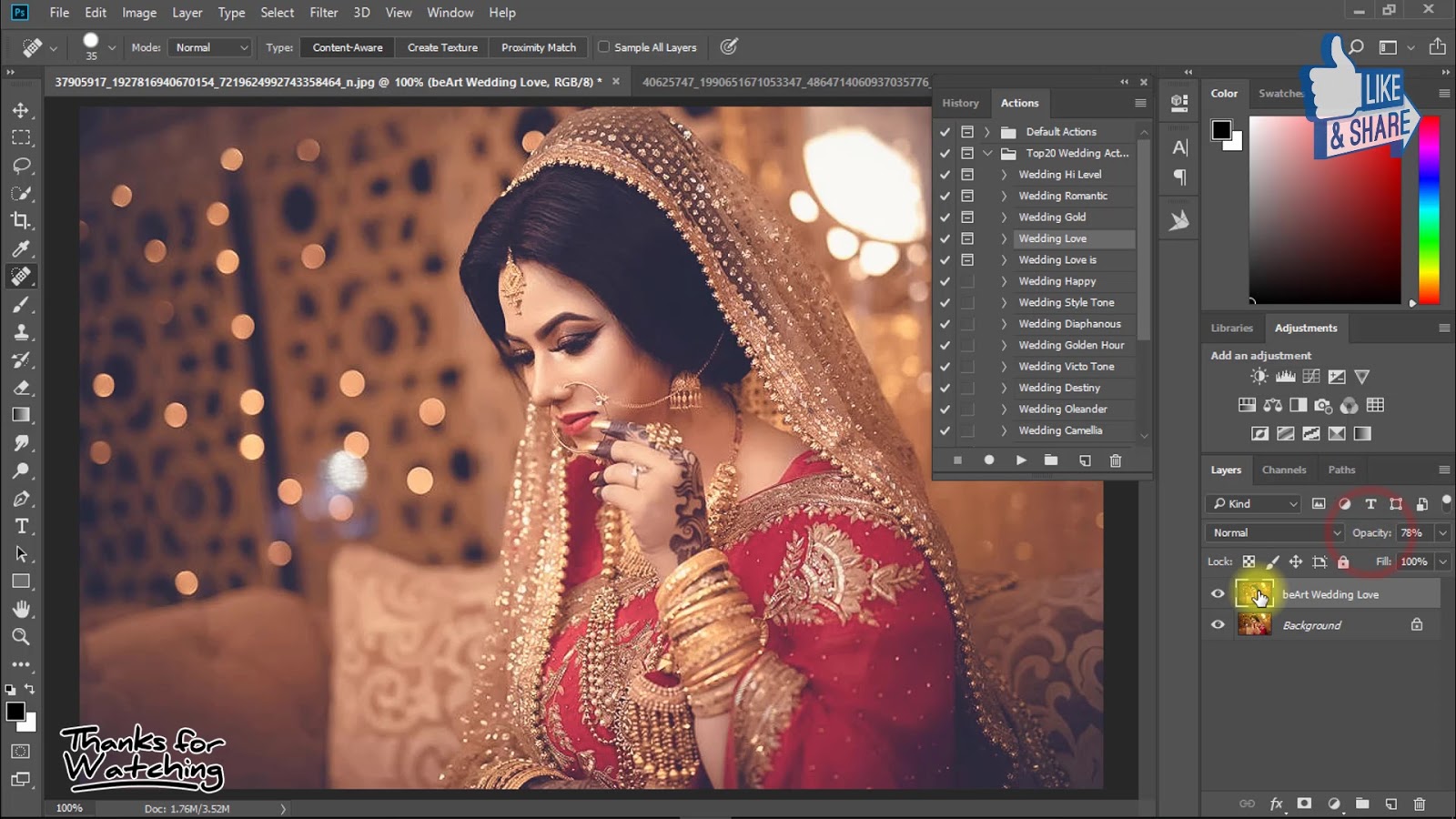Image resolution: width=1456 pixels, height=819 pixels.
Task: Hide the beArt Wedding Love layer
Action: (x=1218, y=594)
